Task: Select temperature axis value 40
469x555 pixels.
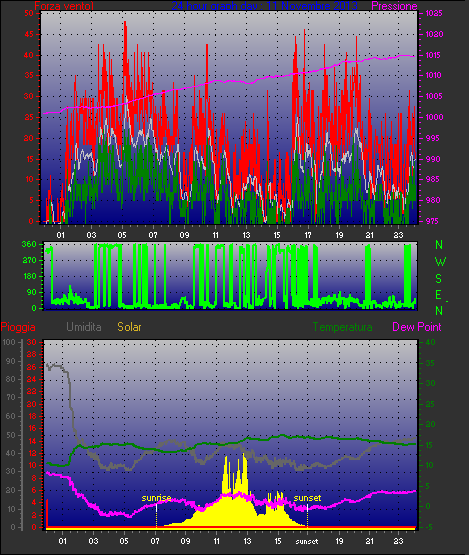Action: tap(430, 342)
